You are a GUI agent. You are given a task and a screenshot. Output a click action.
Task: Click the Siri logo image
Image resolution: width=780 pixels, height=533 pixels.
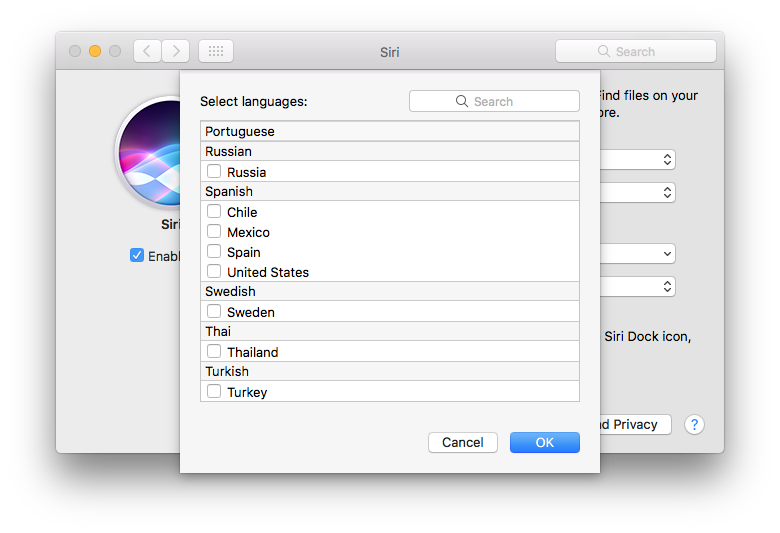[149, 152]
